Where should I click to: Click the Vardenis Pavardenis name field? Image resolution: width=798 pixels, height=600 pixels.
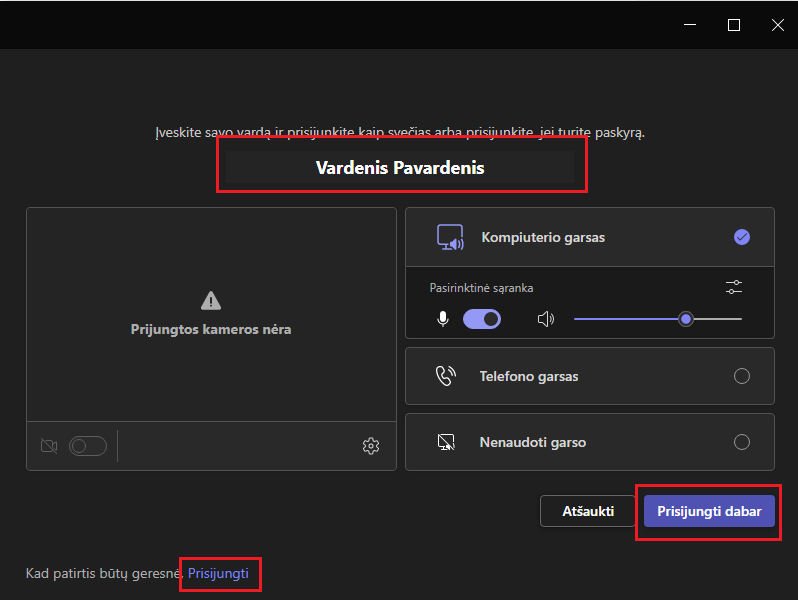(x=400, y=168)
